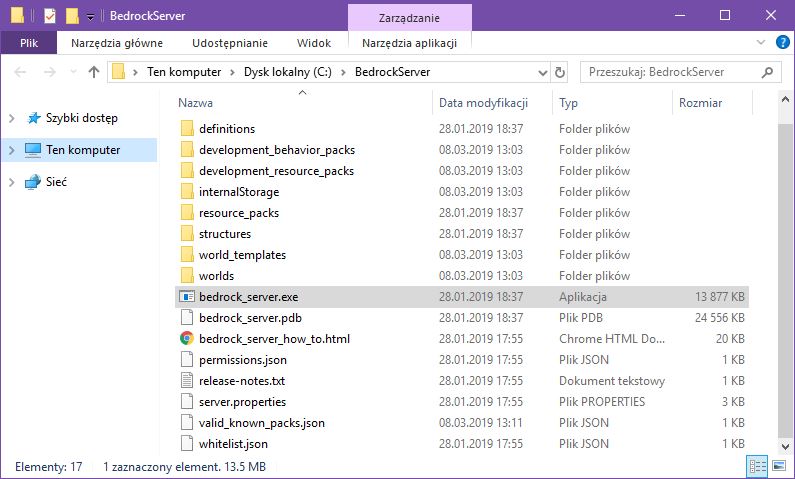Click the Back navigation arrow
795x479 pixels.
[x=20, y=72]
